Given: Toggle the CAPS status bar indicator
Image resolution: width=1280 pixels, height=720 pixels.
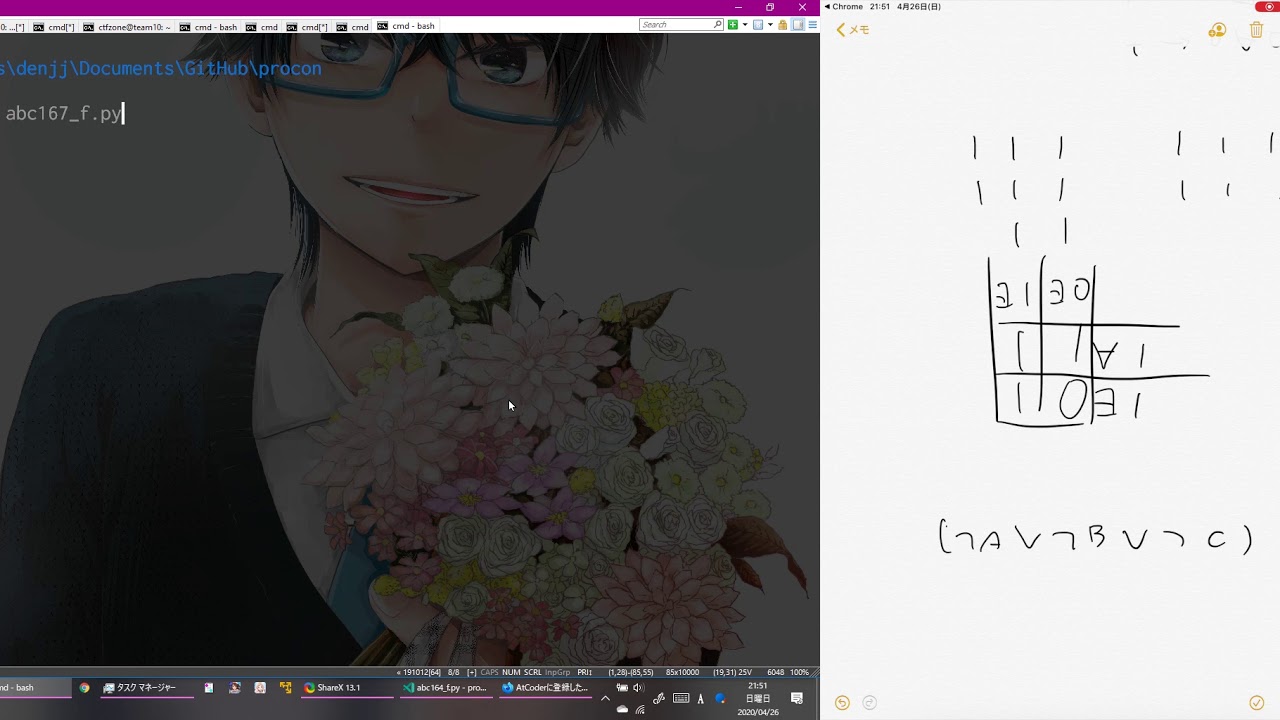Looking at the screenshot, I should (x=489, y=672).
